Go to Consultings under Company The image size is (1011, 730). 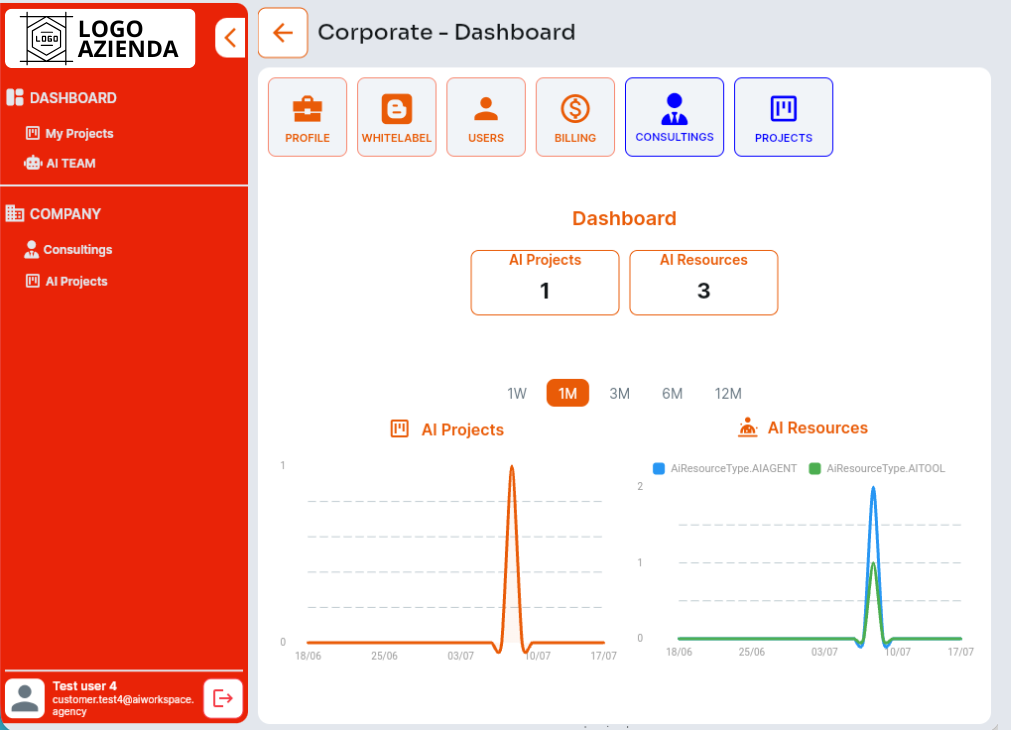[77, 250]
